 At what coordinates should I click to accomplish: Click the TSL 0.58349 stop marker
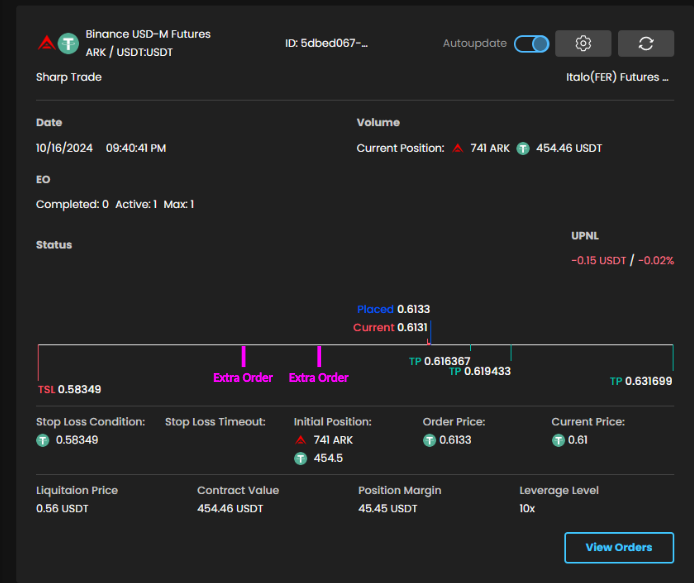69,389
